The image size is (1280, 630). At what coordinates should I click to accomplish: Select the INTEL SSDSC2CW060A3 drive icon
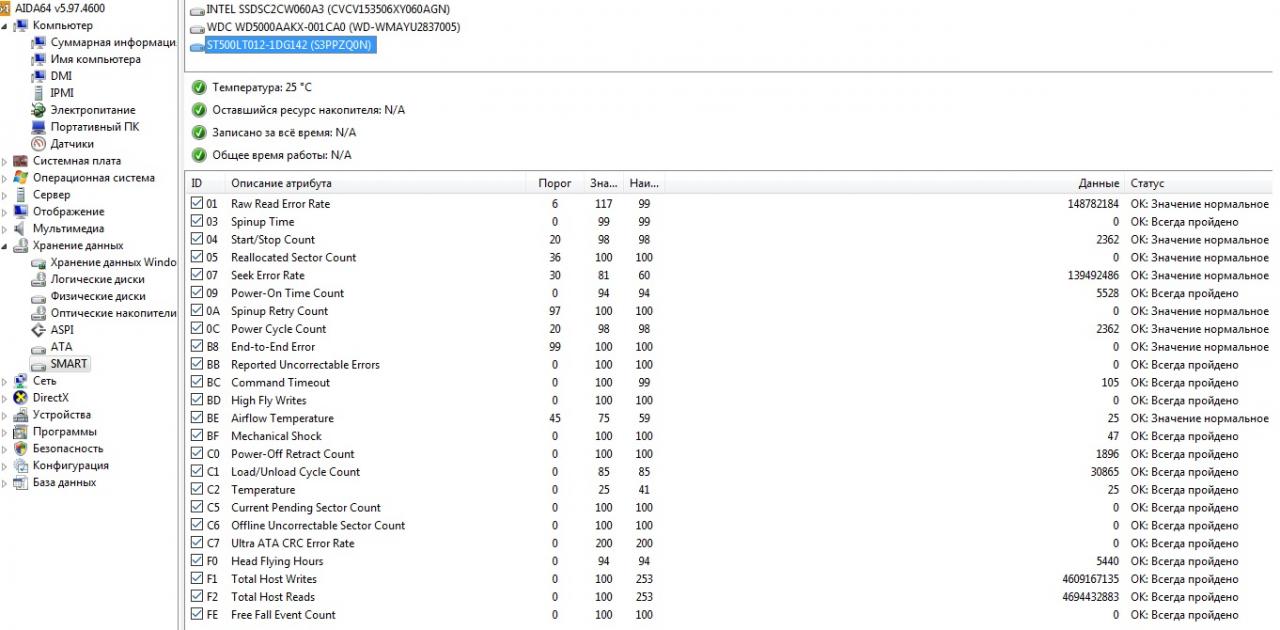point(196,9)
